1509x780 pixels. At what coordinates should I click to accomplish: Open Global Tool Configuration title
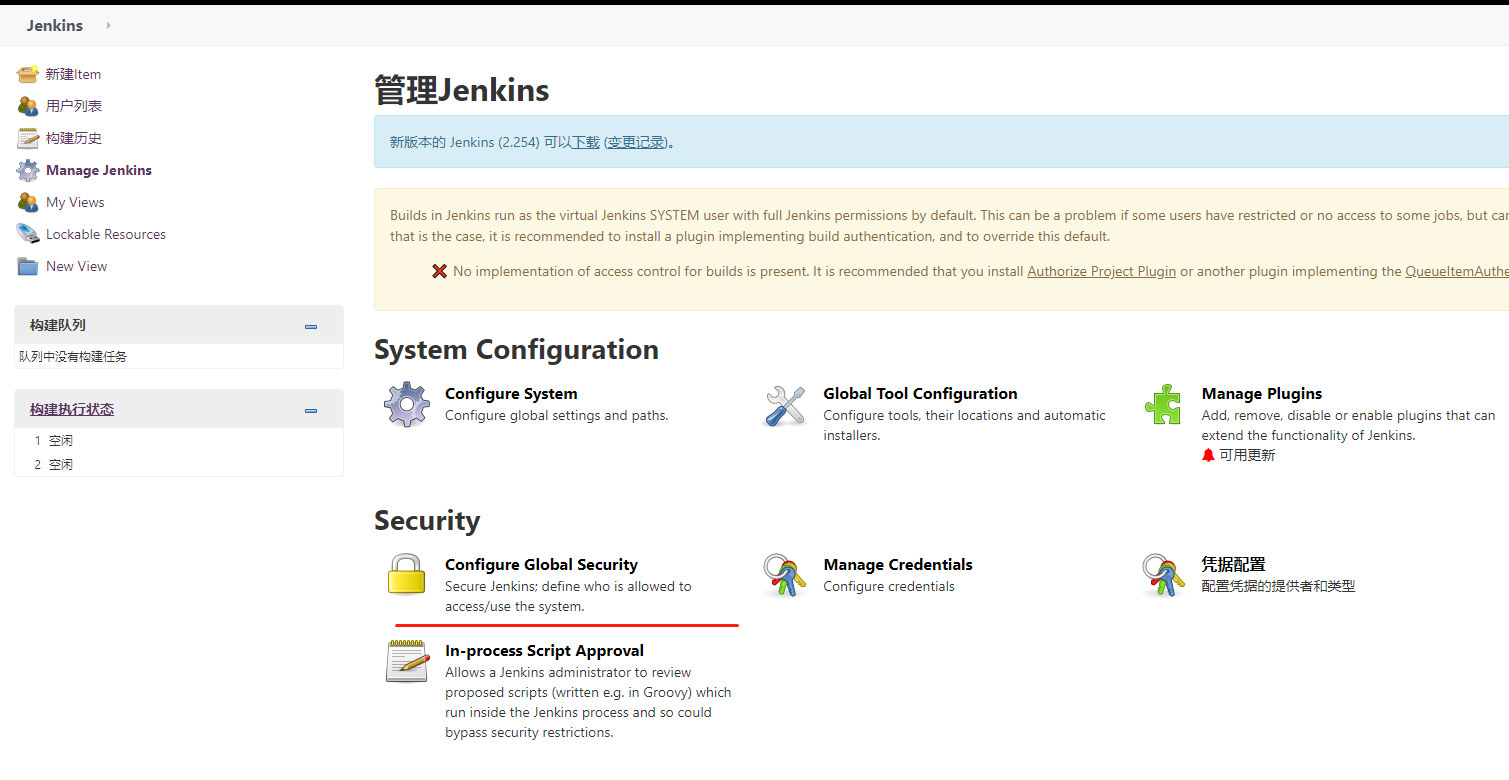tap(920, 394)
